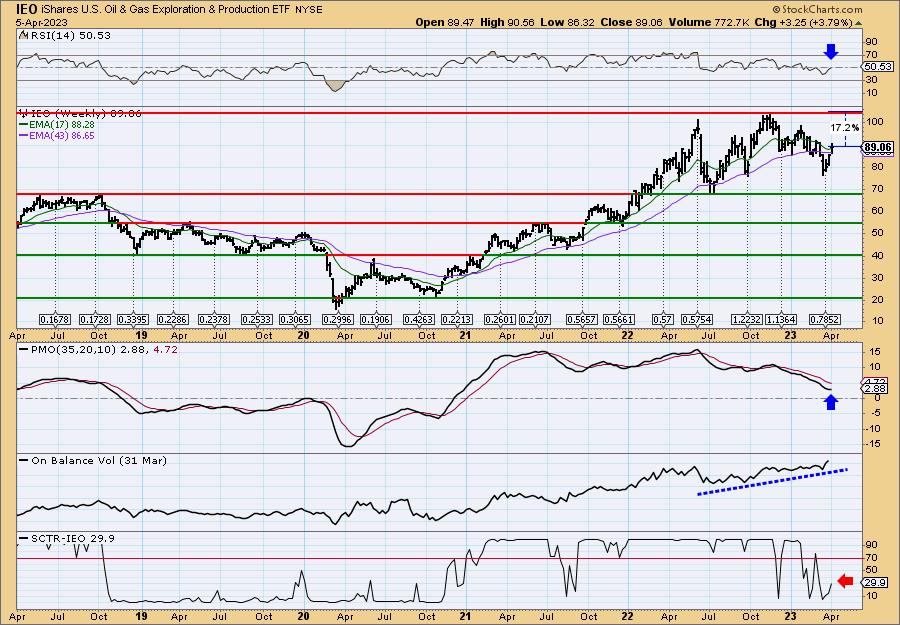Click the RSI(14) 50.53 panel title
The image size is (900, 625).
tap(69, 35)
